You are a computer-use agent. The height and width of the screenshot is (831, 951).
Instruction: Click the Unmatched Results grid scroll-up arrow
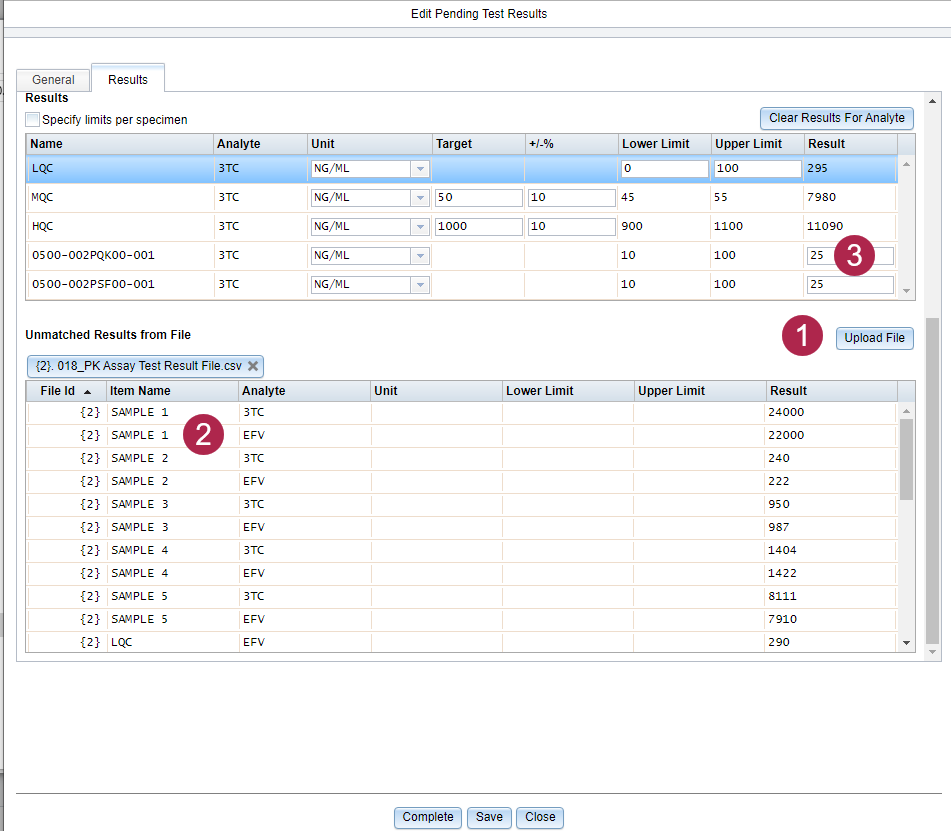click(x=906, y=411)
